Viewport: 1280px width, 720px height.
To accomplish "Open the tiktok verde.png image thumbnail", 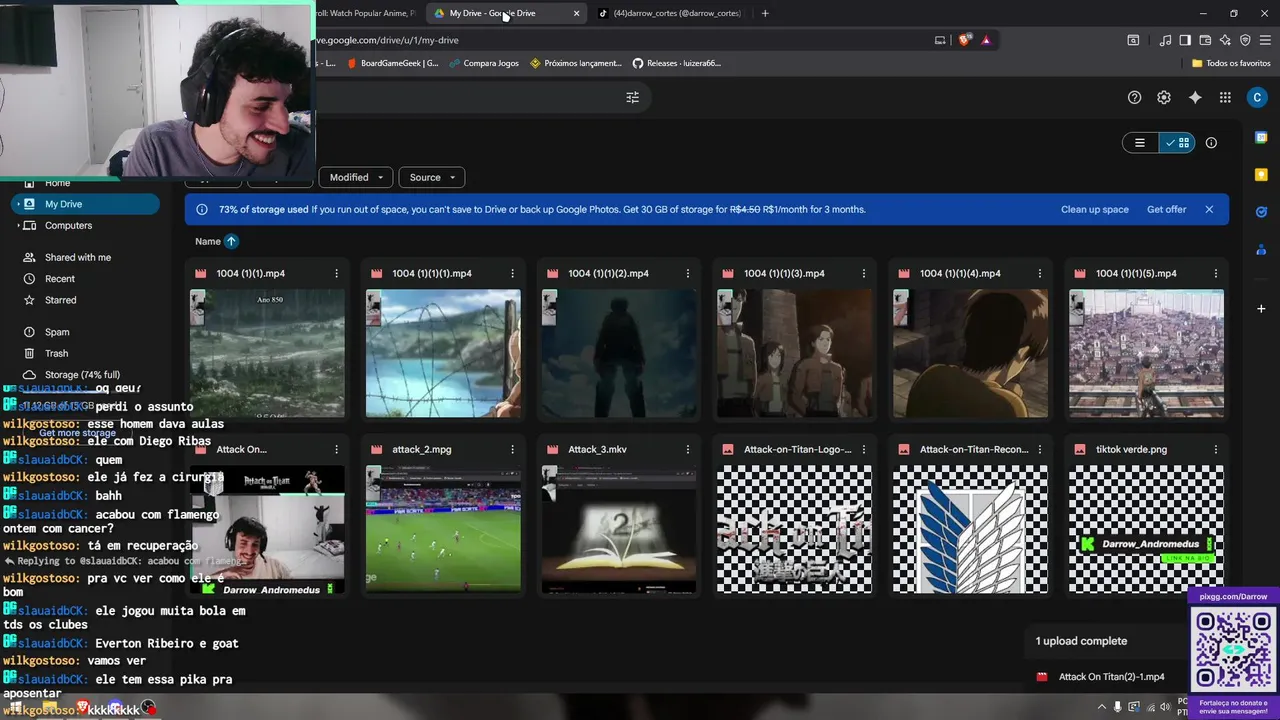I will 1146,529.
